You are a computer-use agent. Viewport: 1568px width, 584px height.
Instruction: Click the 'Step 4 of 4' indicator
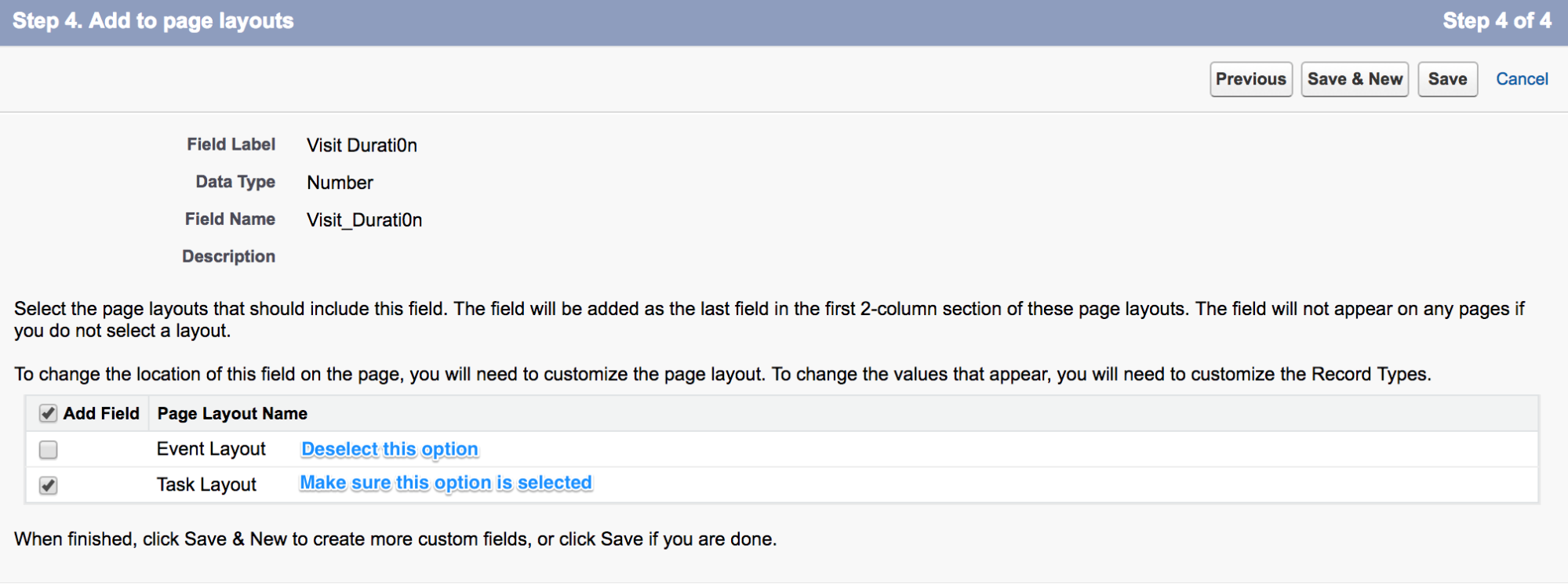pos(1497,21)
